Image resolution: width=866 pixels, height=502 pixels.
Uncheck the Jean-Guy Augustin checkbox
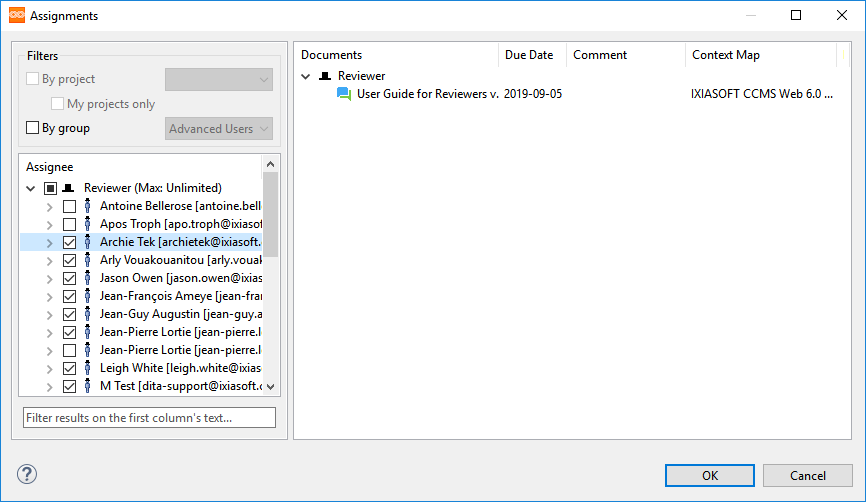[69, 314]
